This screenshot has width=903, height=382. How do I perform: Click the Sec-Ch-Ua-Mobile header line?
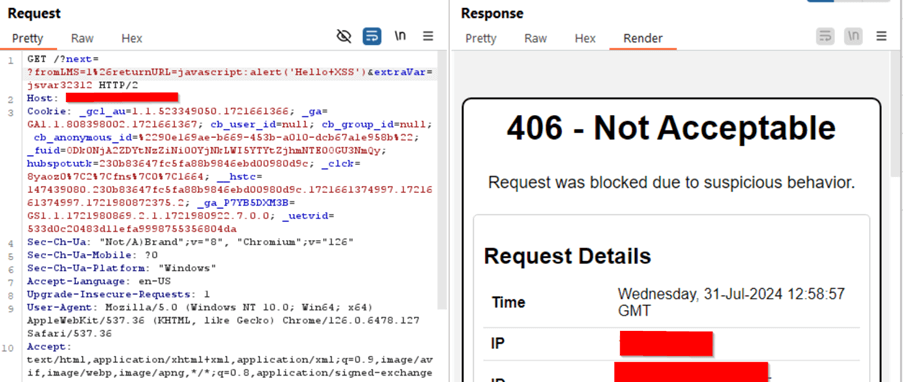tap(93, 255)
